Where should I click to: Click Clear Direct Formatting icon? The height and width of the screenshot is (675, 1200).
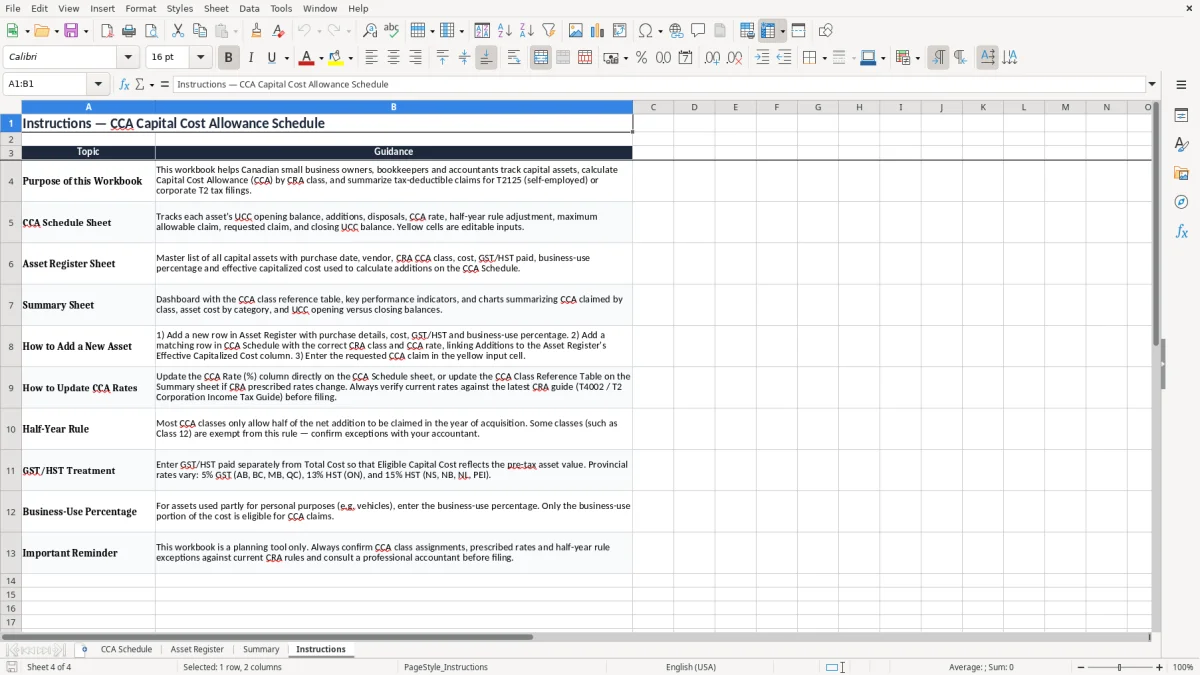click(x=278, y=31)
